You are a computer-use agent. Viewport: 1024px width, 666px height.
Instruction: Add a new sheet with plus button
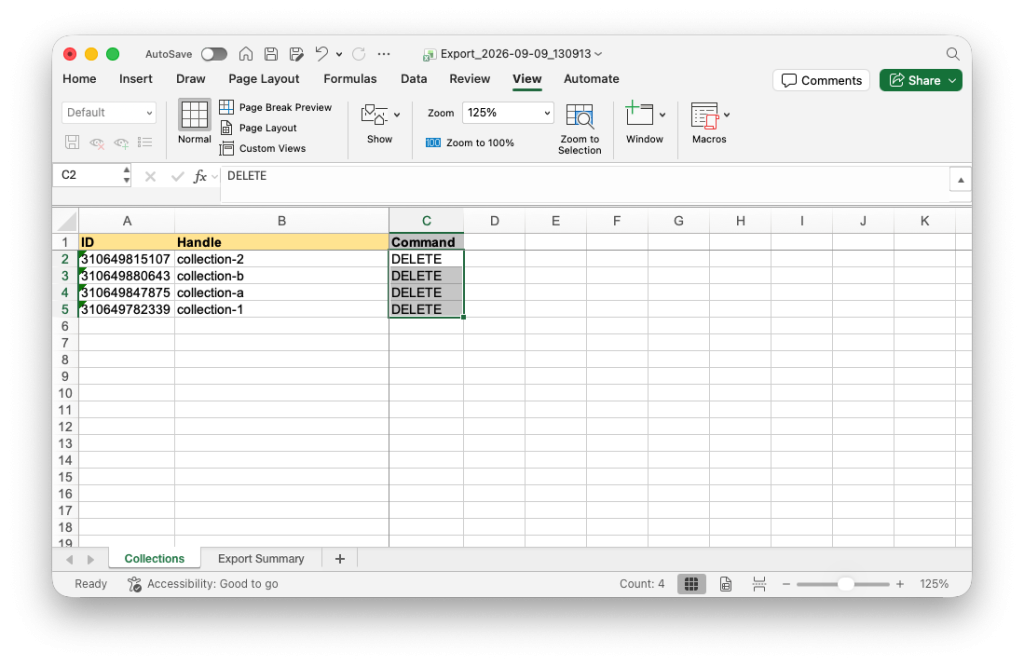[340, 559]
